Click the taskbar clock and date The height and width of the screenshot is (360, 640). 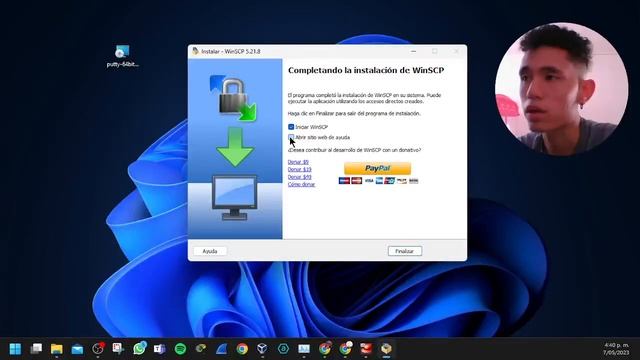(x=616, y=349)
